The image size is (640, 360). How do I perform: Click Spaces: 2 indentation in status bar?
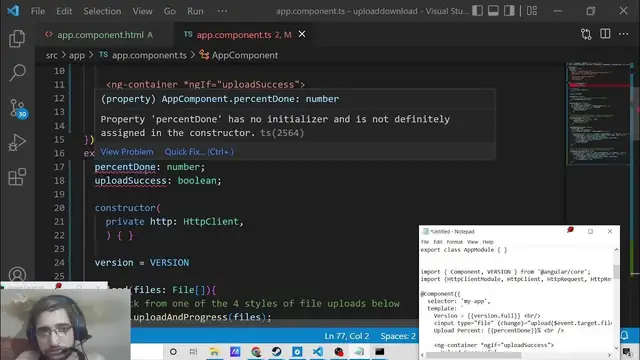[398, 336]
